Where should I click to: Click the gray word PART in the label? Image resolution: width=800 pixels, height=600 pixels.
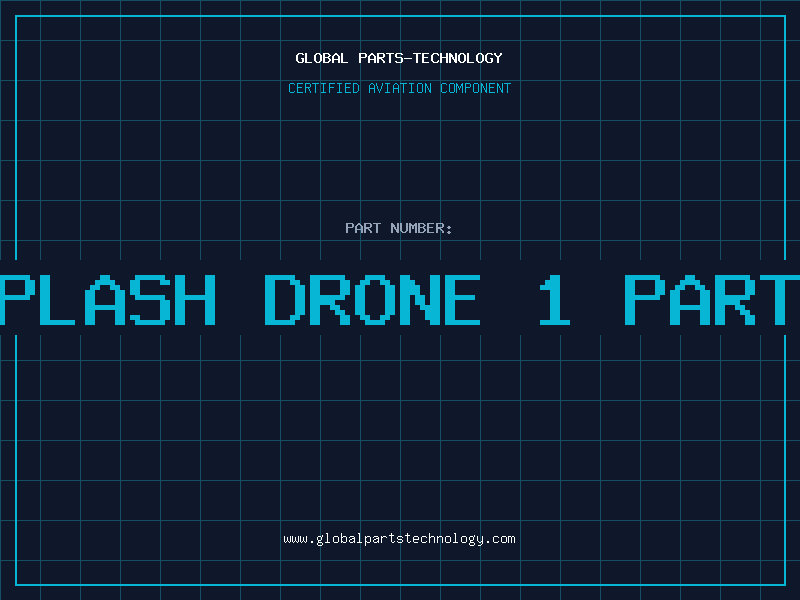coord(363,228)
